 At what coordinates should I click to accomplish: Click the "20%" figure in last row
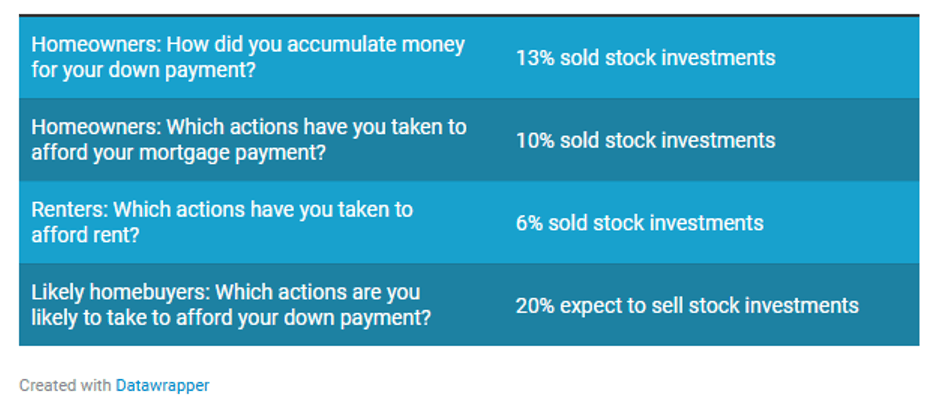[x=535, y=305]
